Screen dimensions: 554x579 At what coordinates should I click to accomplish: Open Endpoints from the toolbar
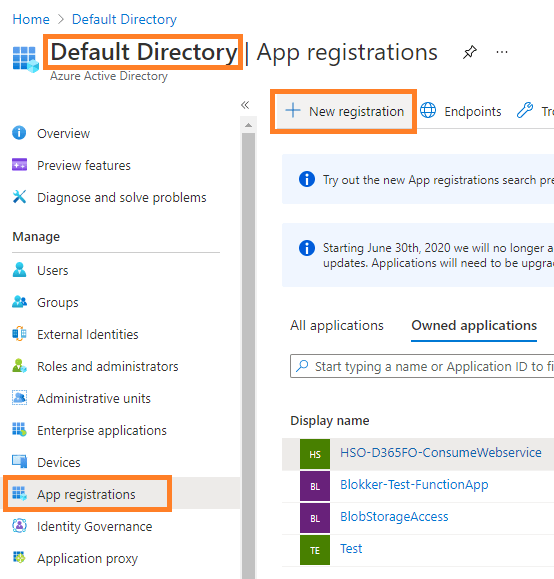tap(461, 111)
